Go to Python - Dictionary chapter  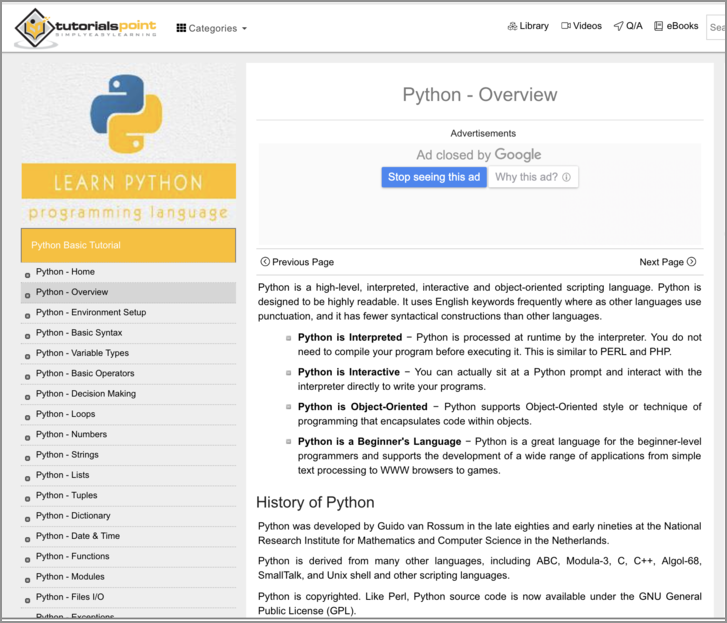pyautogui.click(x=73, y=516)
